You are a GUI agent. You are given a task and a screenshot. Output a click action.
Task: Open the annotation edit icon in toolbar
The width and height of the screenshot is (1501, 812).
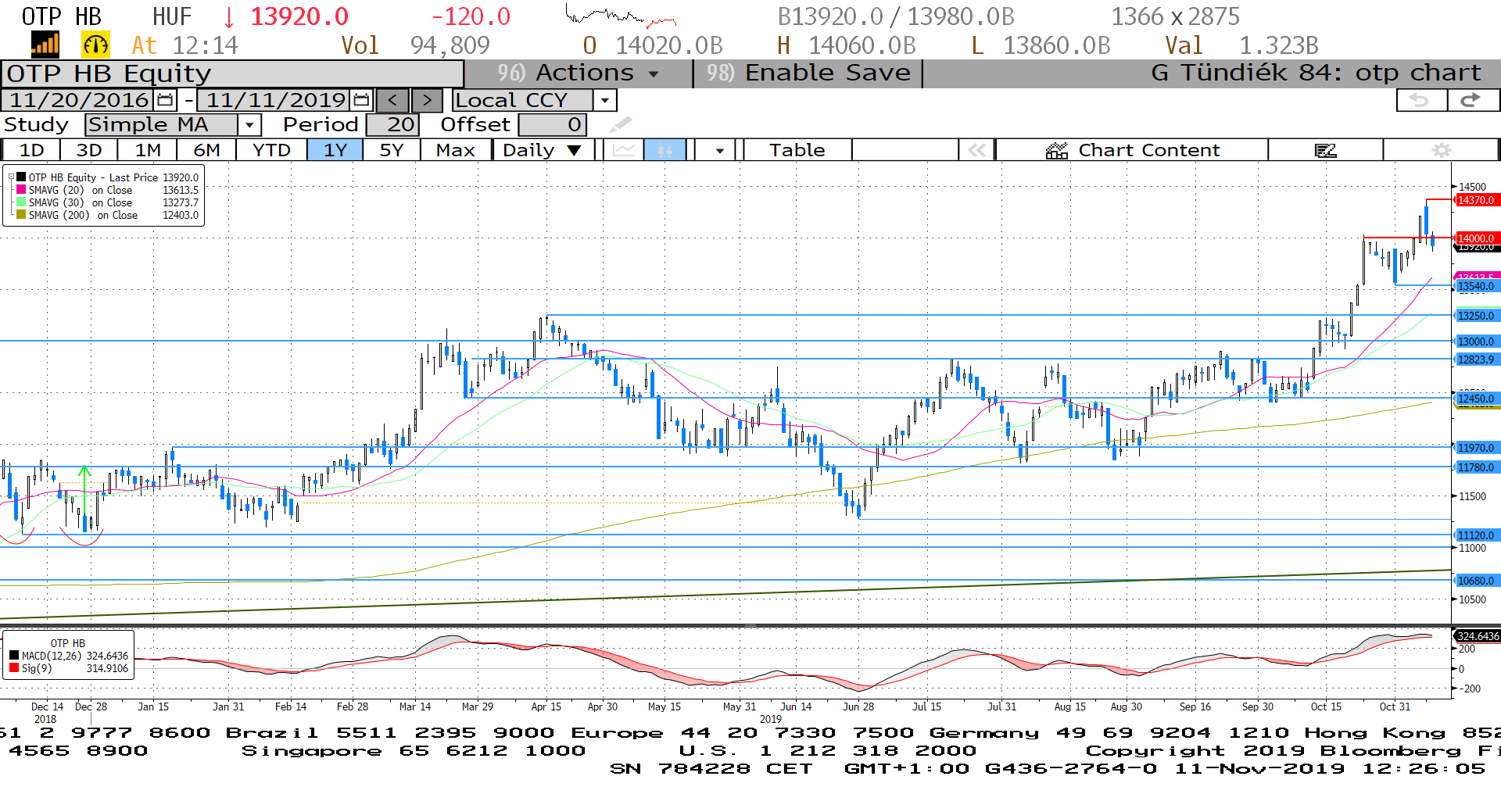(1325, 150)
